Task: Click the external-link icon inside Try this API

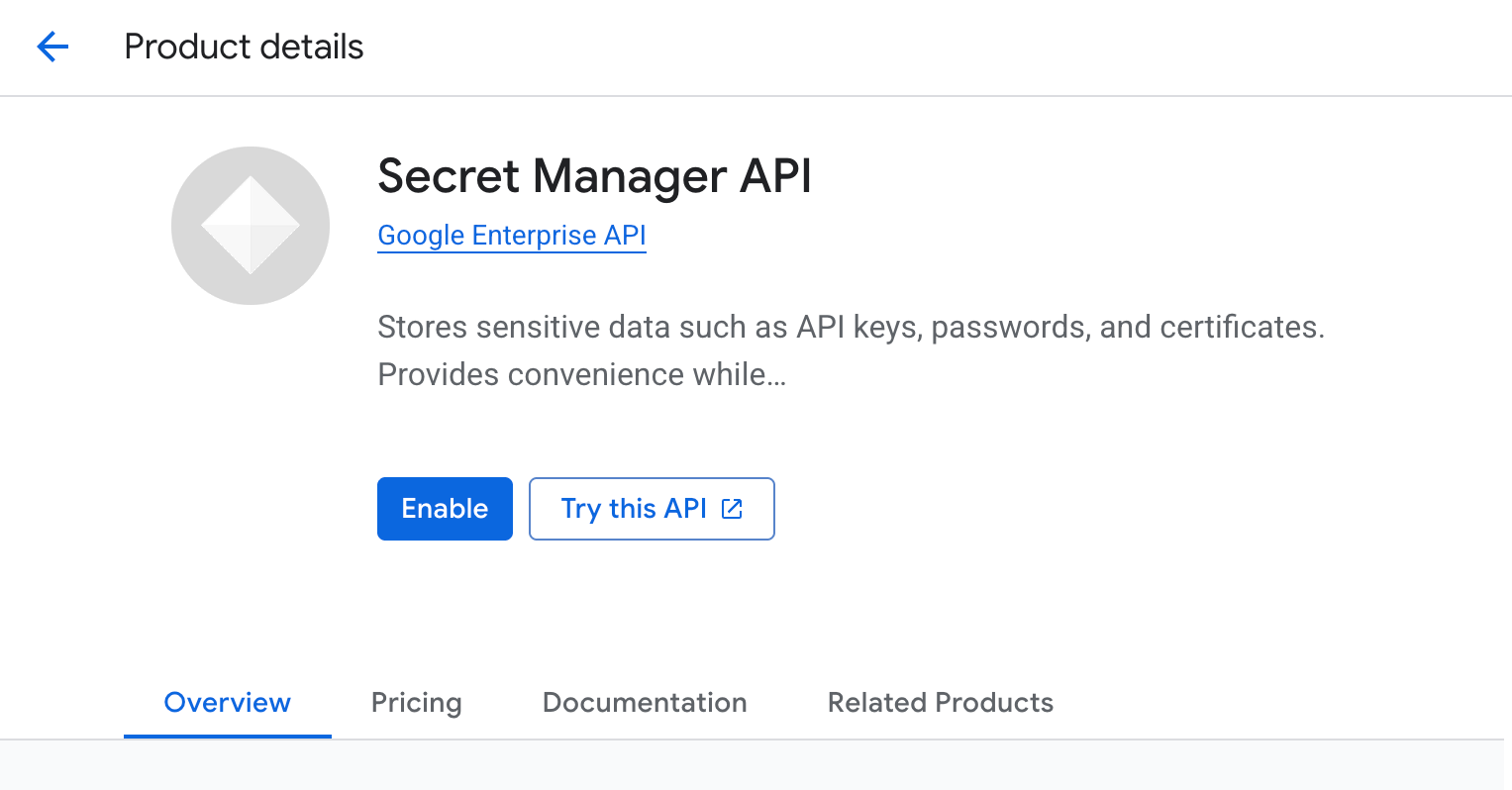Action: coord(731,508)
